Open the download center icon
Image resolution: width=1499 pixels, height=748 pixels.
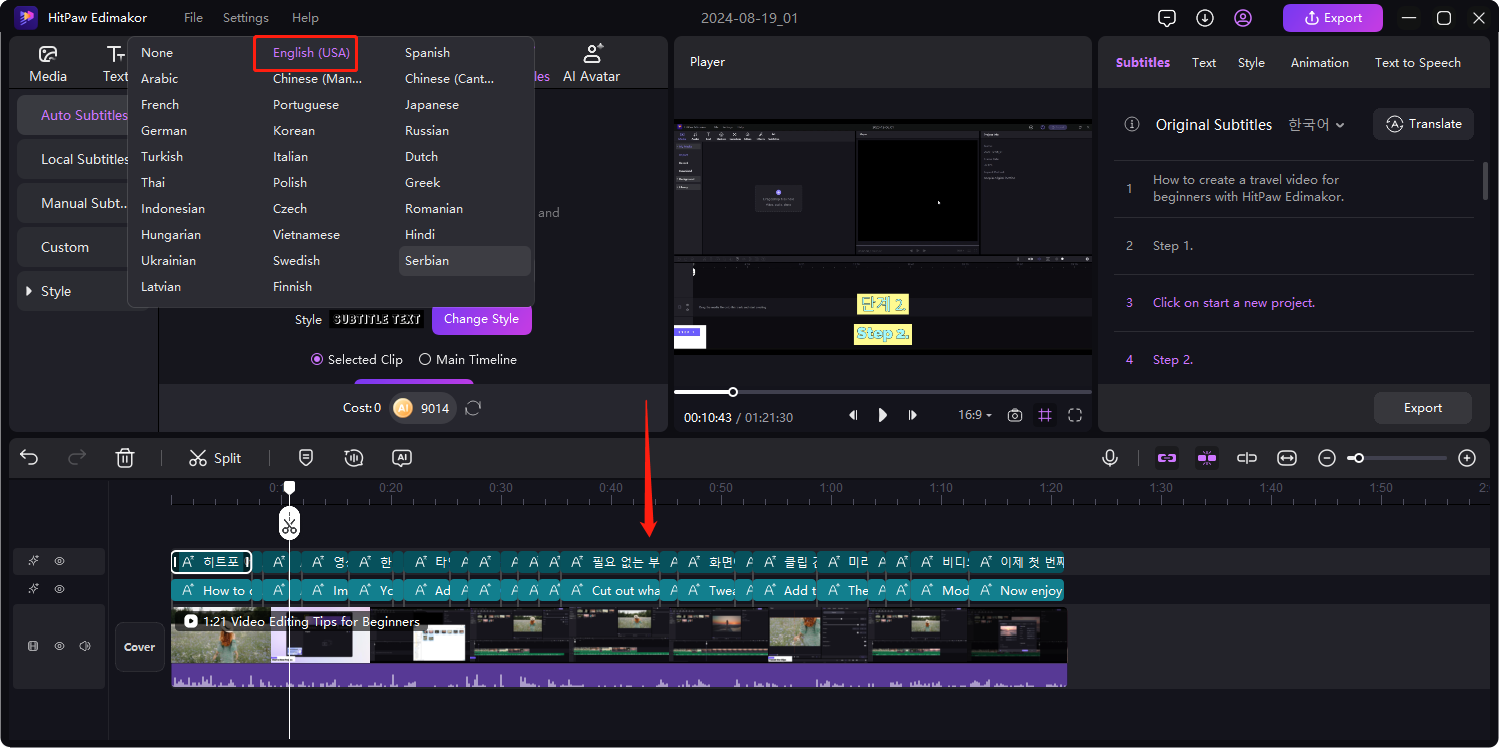point(1205,18)
